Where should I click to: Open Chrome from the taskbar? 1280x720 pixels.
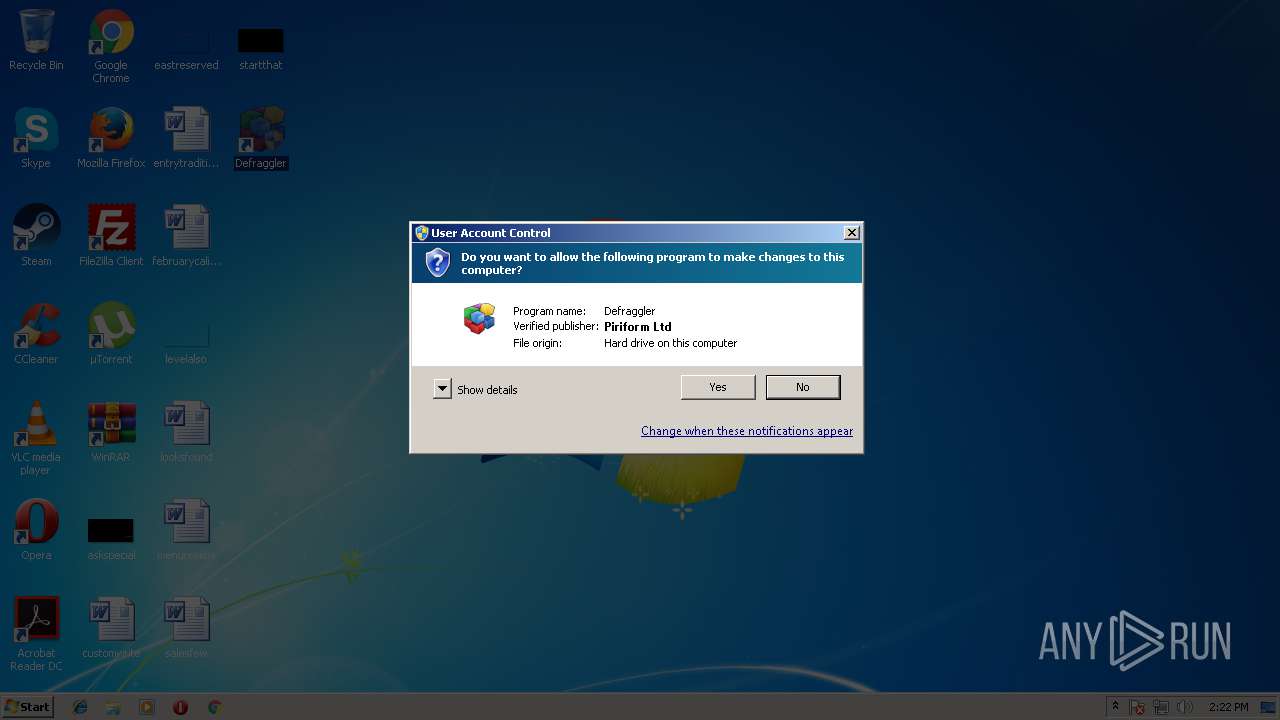pos(214,707)
